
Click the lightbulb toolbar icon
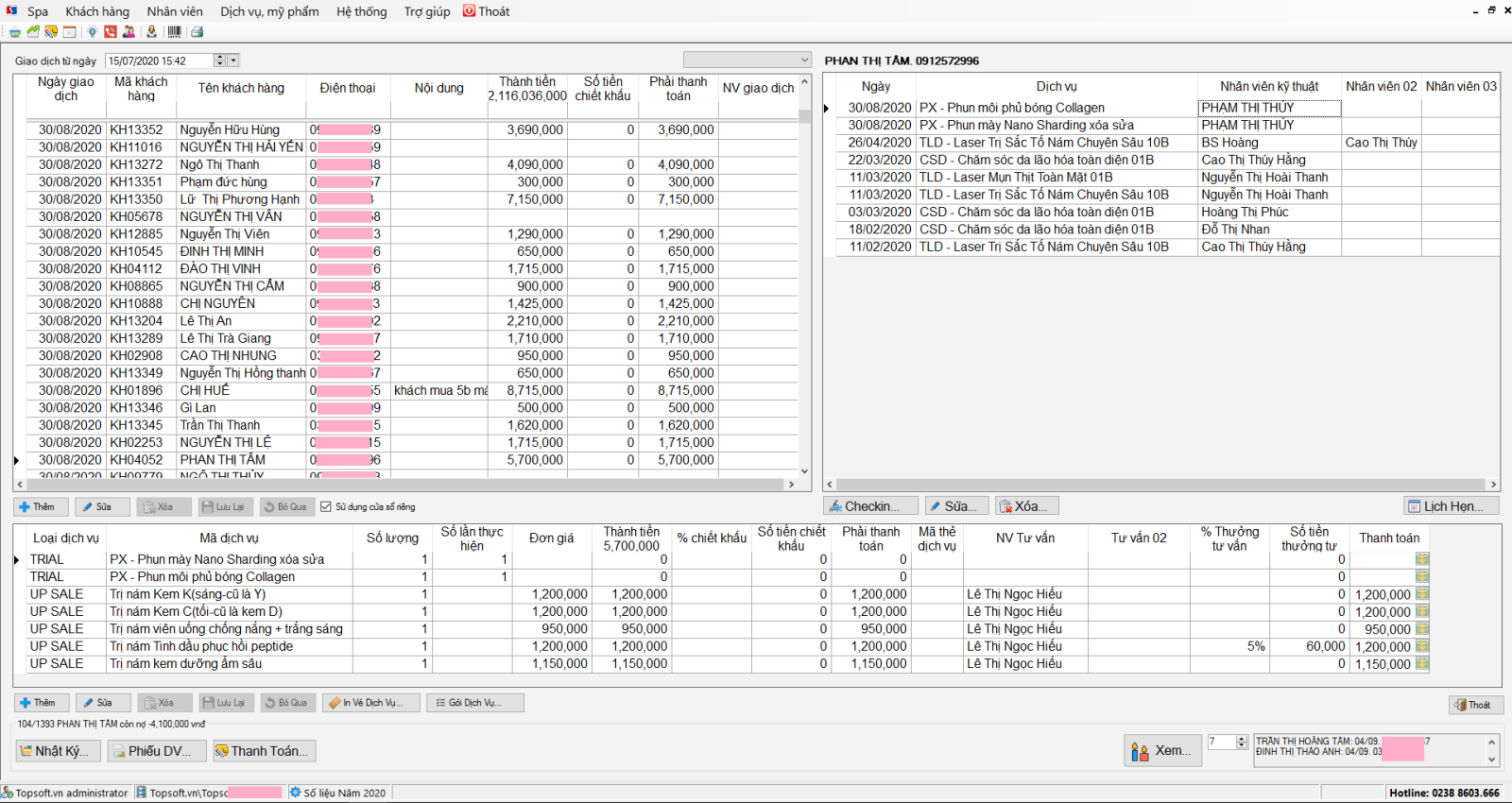92,32
